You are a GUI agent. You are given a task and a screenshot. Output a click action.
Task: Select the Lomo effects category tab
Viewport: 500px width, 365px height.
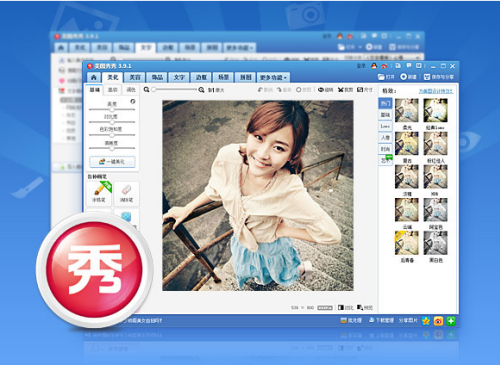coord(385,126)
